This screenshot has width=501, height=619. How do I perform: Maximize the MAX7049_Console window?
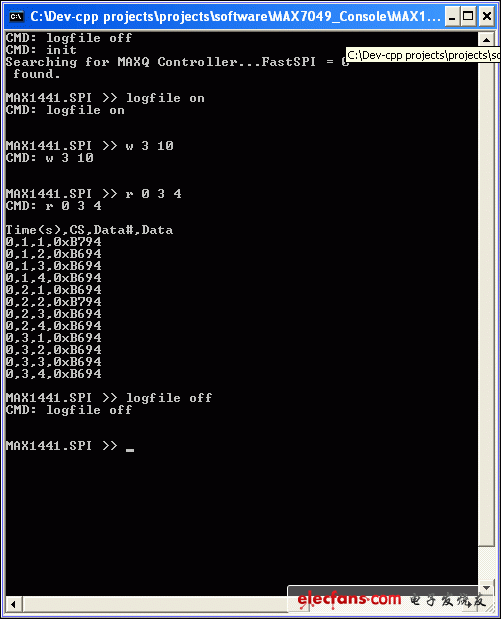[469, 17]
